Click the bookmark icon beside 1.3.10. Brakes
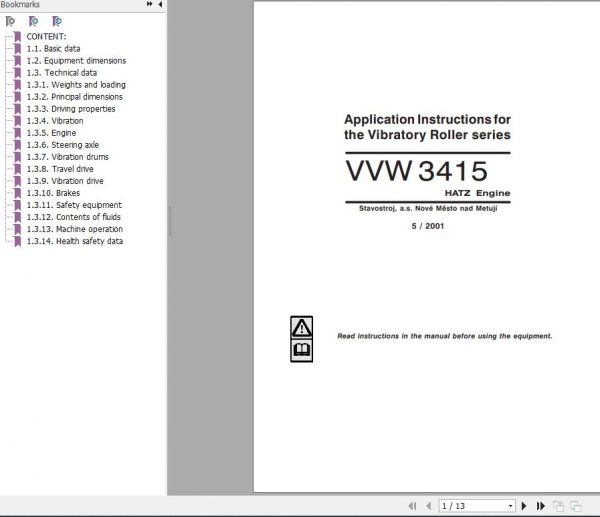 coord(17,193)
